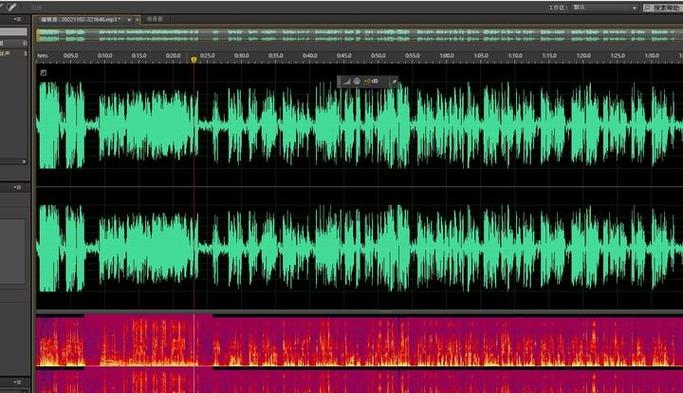Screen dimensions: 683x393
Task: Select the brush tool in top toolbar
Action: click(11, 7)
